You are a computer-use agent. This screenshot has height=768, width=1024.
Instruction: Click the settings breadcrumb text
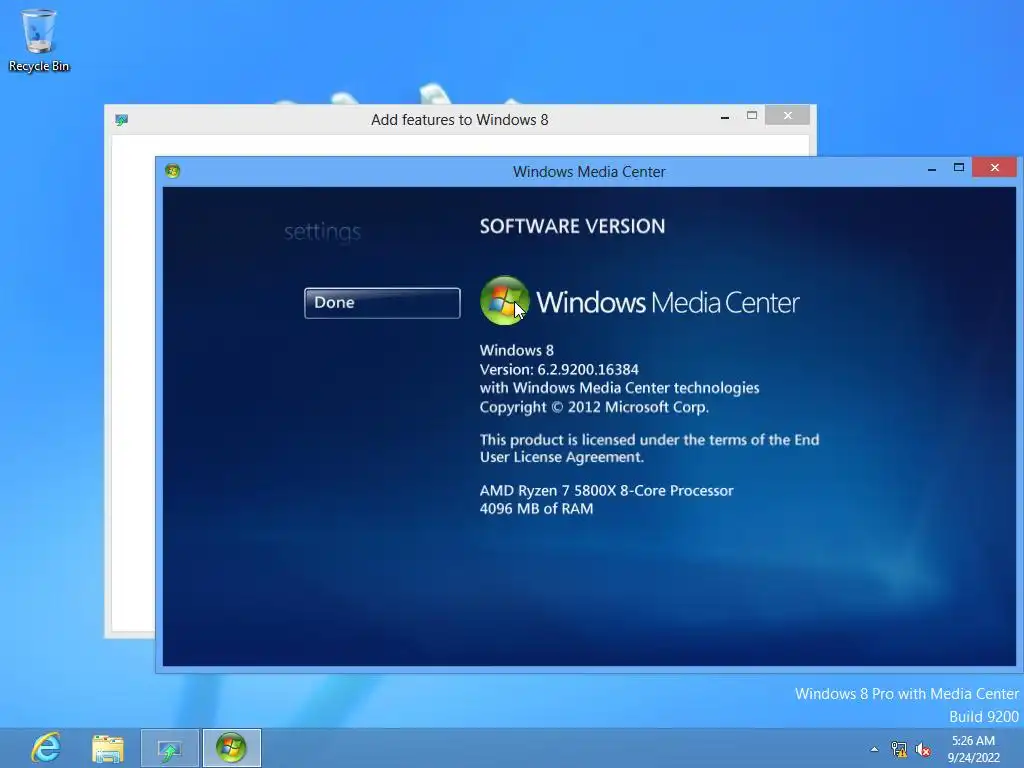(x=323, y=232)
